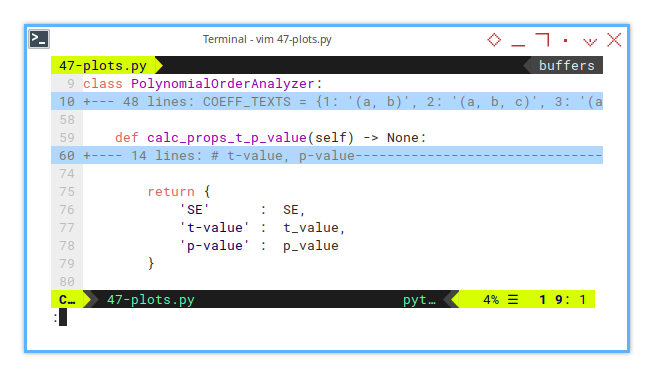The width and height of the screenshot is (654, 377).
Task: Click the closing brace on line 79
Action: [151, 263]
